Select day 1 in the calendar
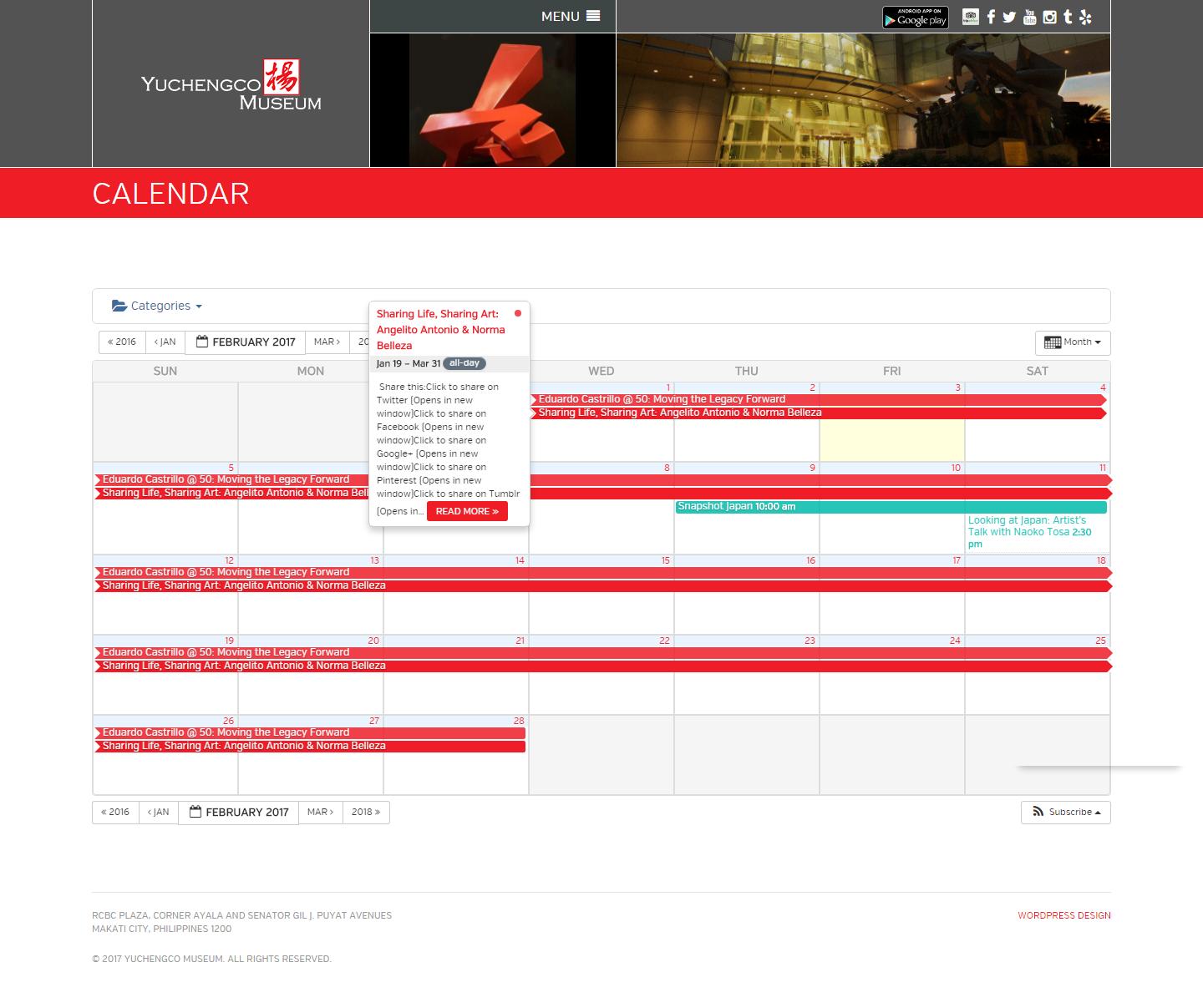 point(668,387)
